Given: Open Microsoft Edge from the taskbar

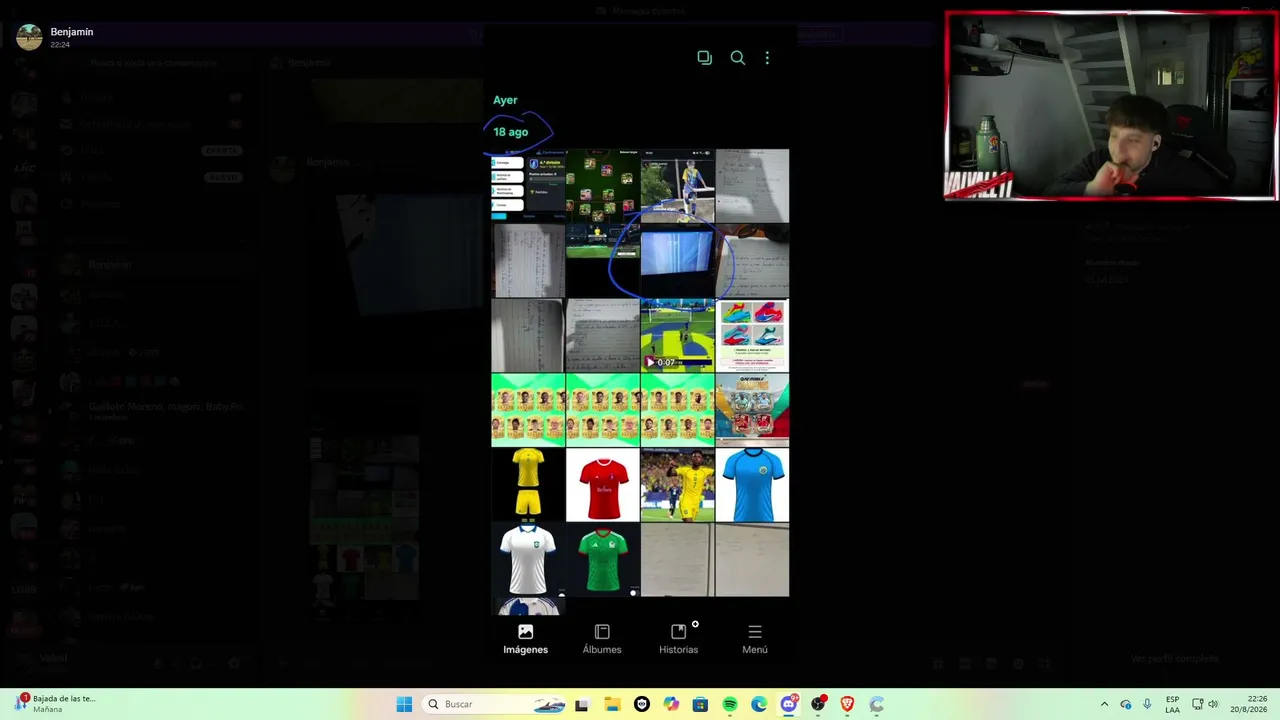Looking at the screenshot, I should tap(759, 704).
